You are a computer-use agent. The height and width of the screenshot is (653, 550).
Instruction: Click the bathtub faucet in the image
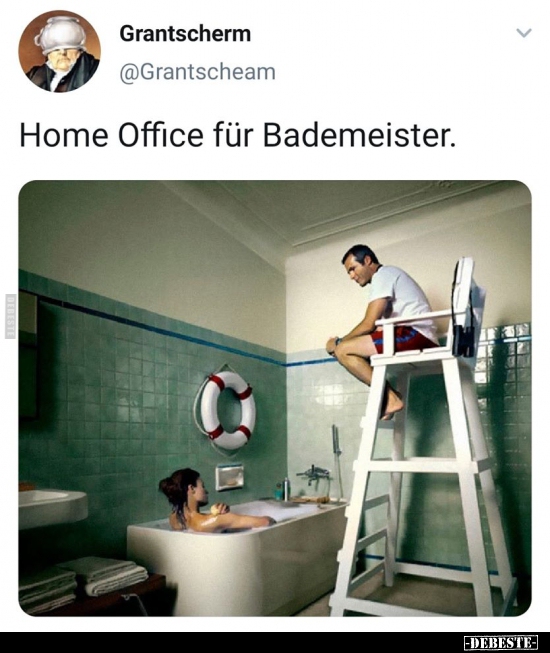click(314, 474)
